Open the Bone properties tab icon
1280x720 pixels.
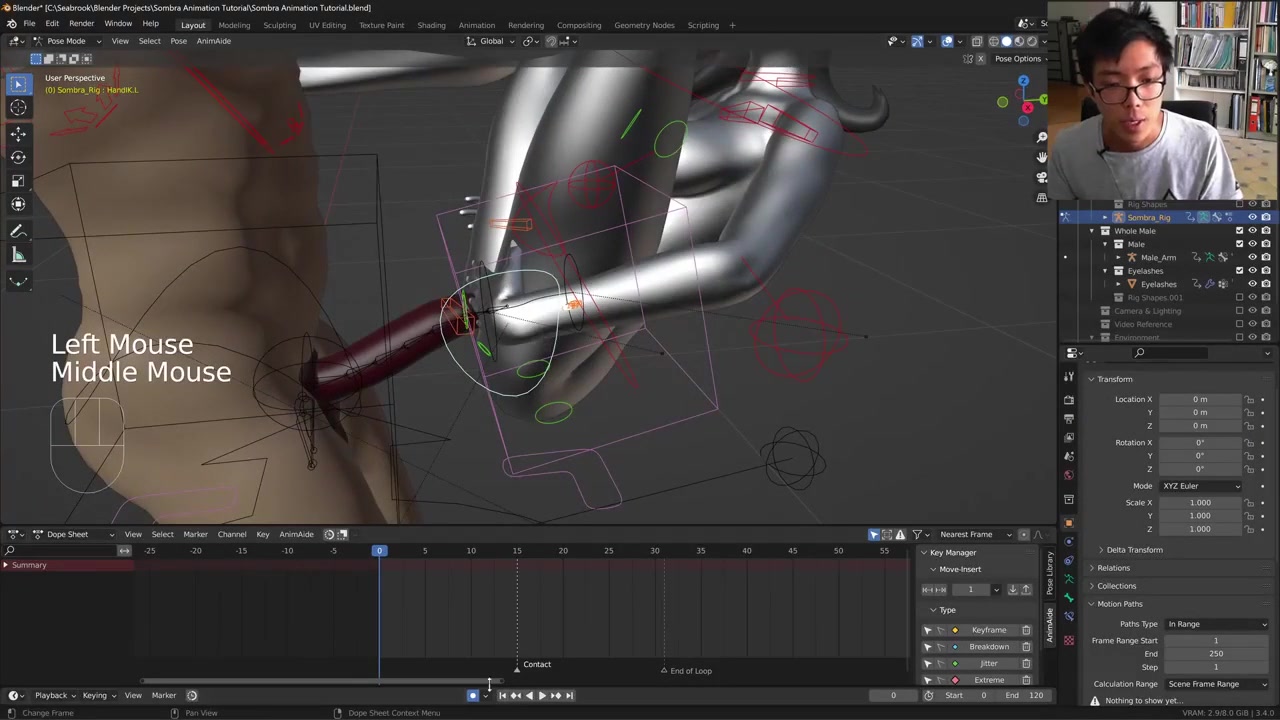click(x=1068, y=597)
